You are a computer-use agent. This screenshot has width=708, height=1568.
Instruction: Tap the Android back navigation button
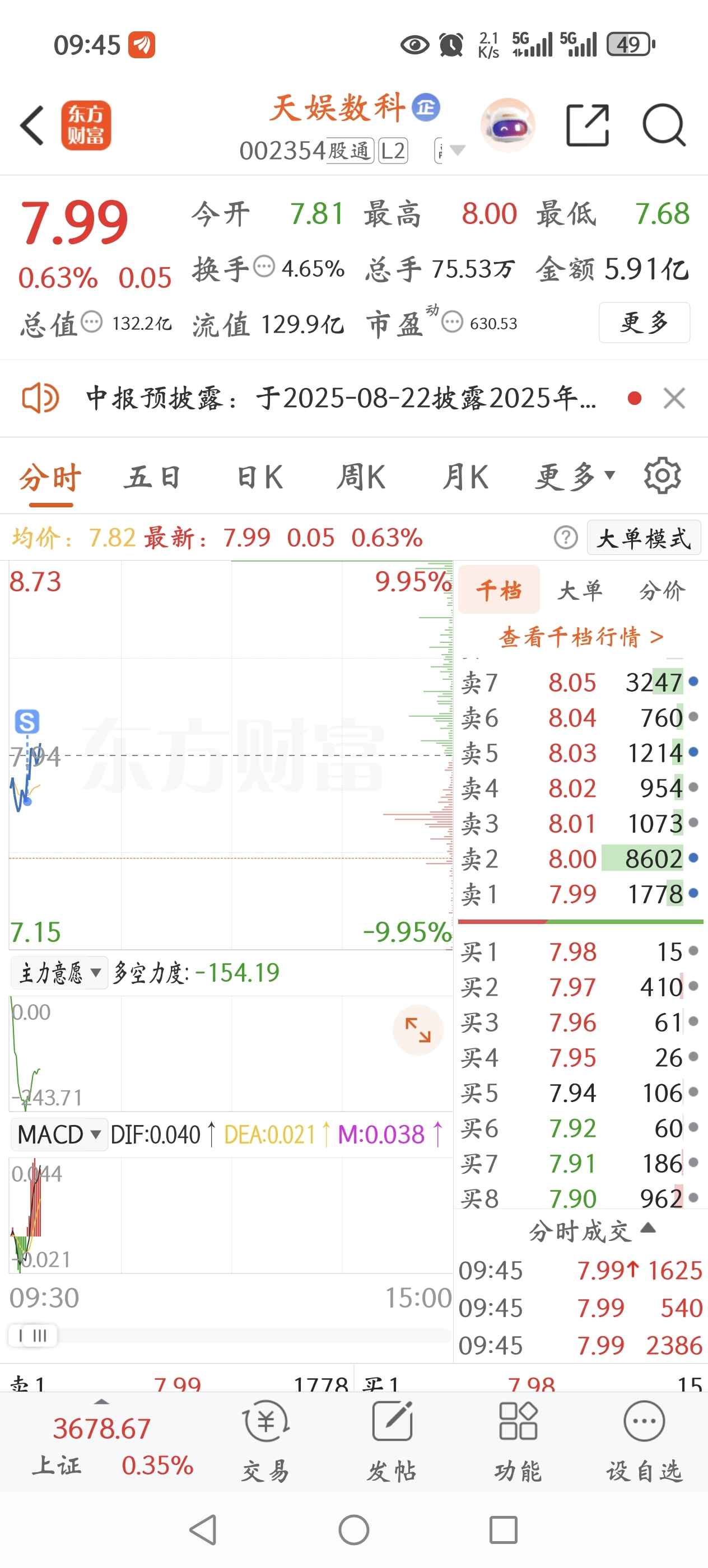204,1530
